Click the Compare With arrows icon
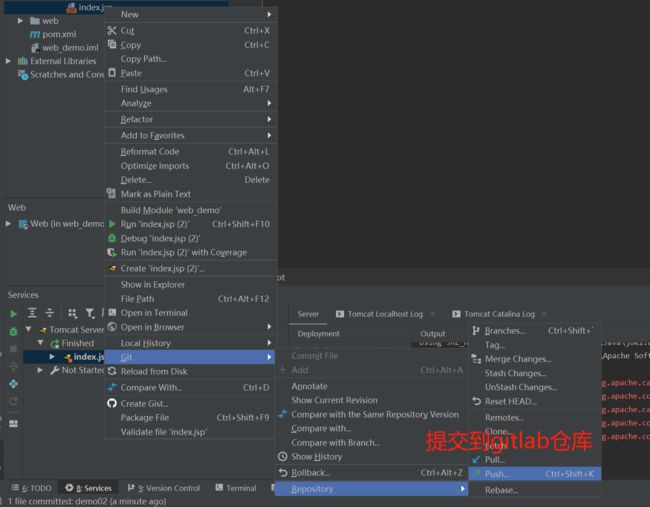Viewport: 650px width, 507px height. coord(112,387)
